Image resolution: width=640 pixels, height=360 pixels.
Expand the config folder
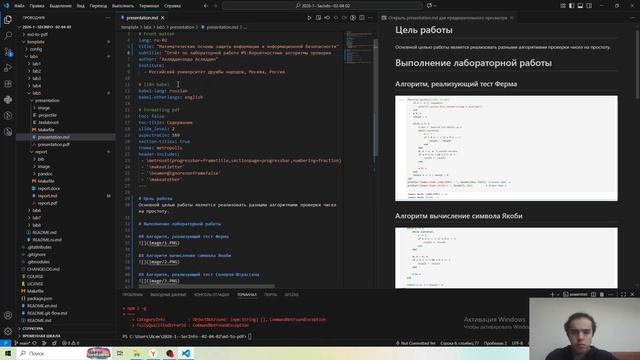[x=36, y=49]
